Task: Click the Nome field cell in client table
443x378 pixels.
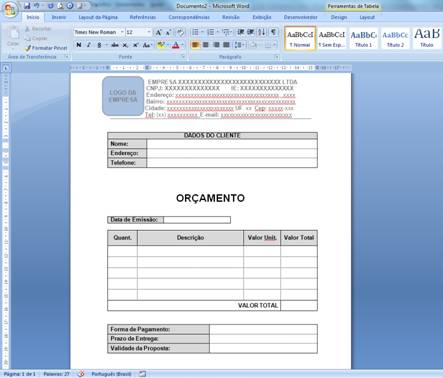Action: point(232,144)
